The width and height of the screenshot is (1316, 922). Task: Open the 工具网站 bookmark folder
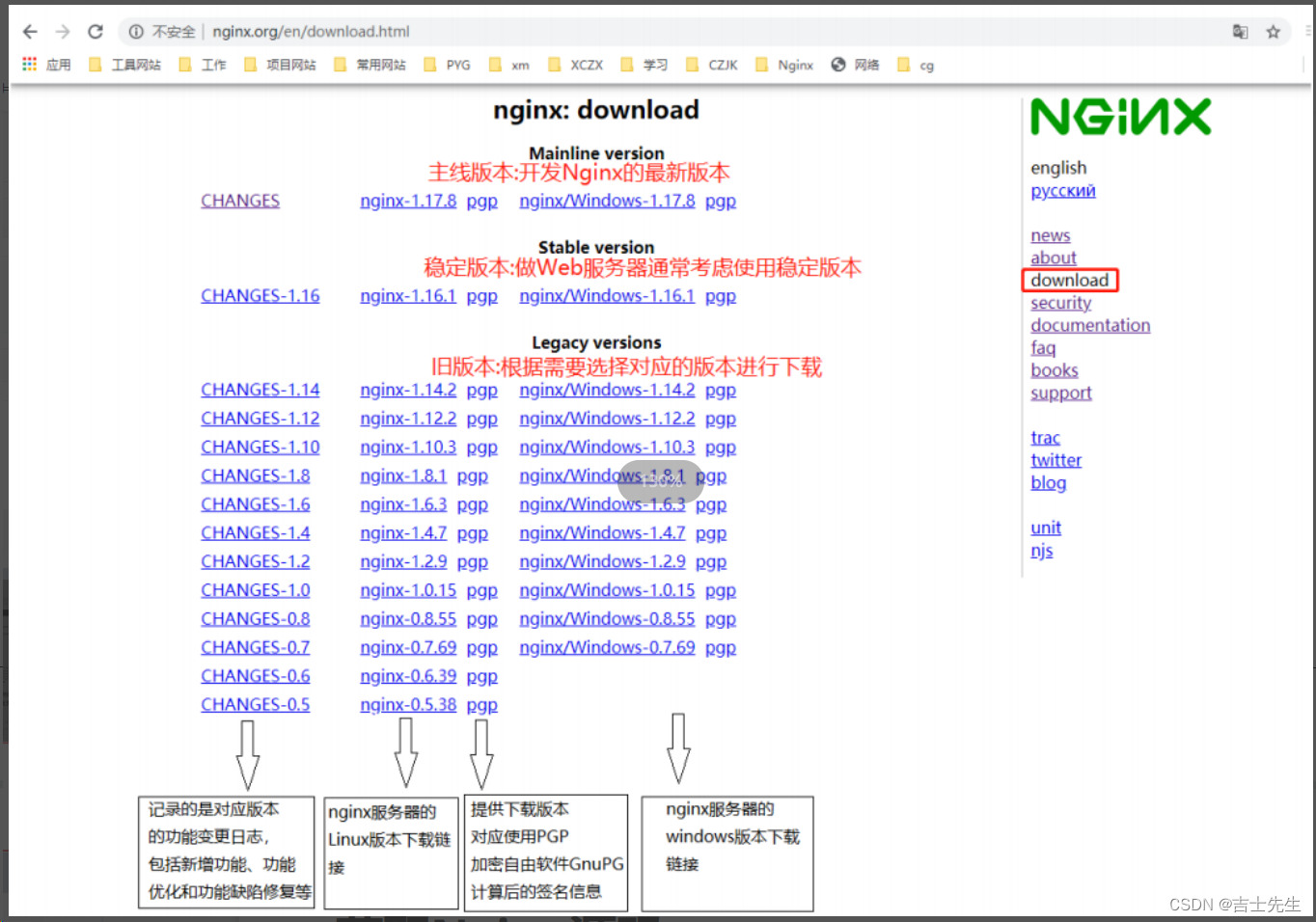tap(124, 65)
